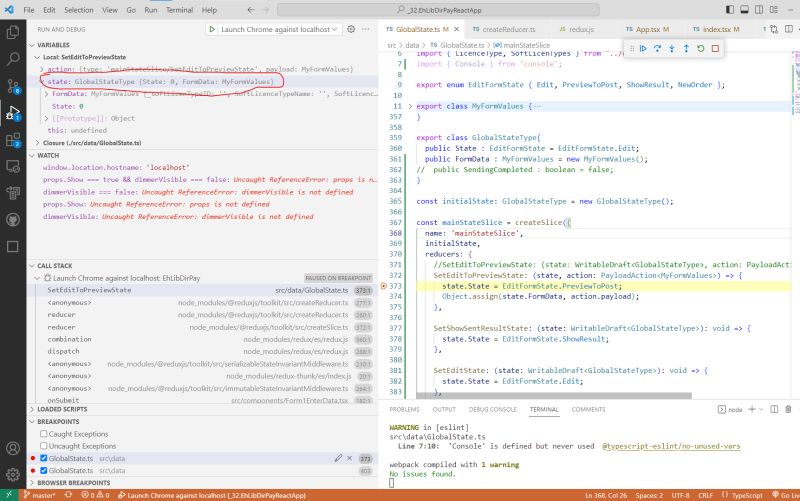Open the Run and Debug view icon
This screenshot has width=800, height=501.
click(x=13, y=113)
